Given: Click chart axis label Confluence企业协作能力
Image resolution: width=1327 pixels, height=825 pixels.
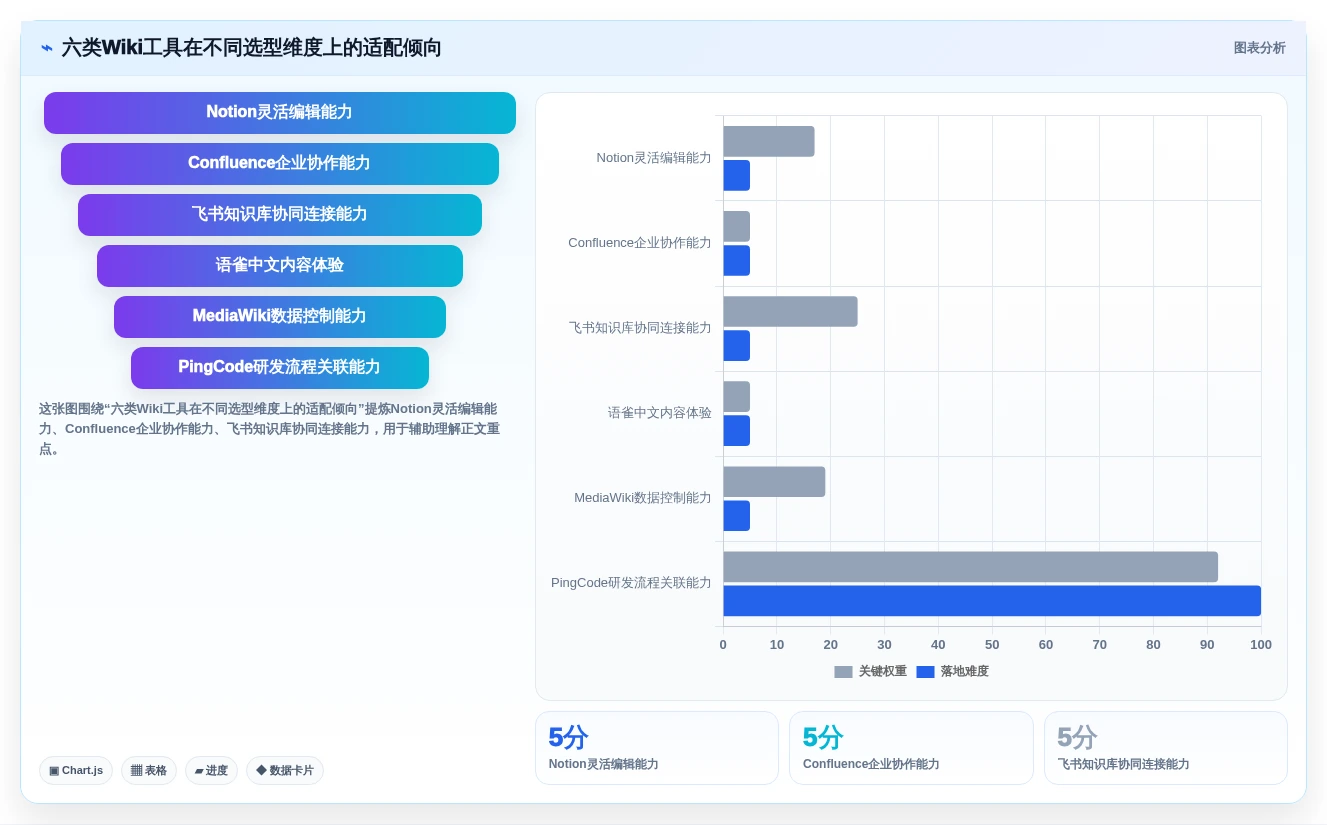Looking at the screenshot, I should click(640, 243).
